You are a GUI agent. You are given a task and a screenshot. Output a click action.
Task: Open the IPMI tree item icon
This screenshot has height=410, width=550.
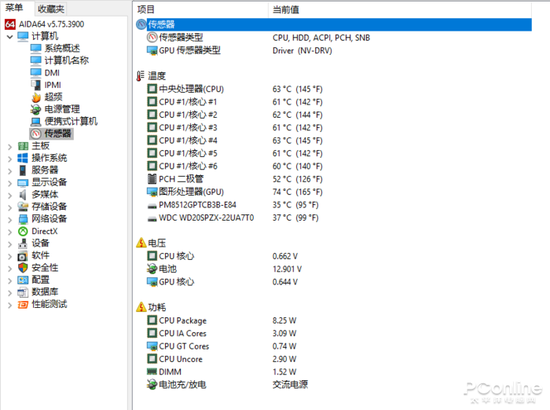35,85
